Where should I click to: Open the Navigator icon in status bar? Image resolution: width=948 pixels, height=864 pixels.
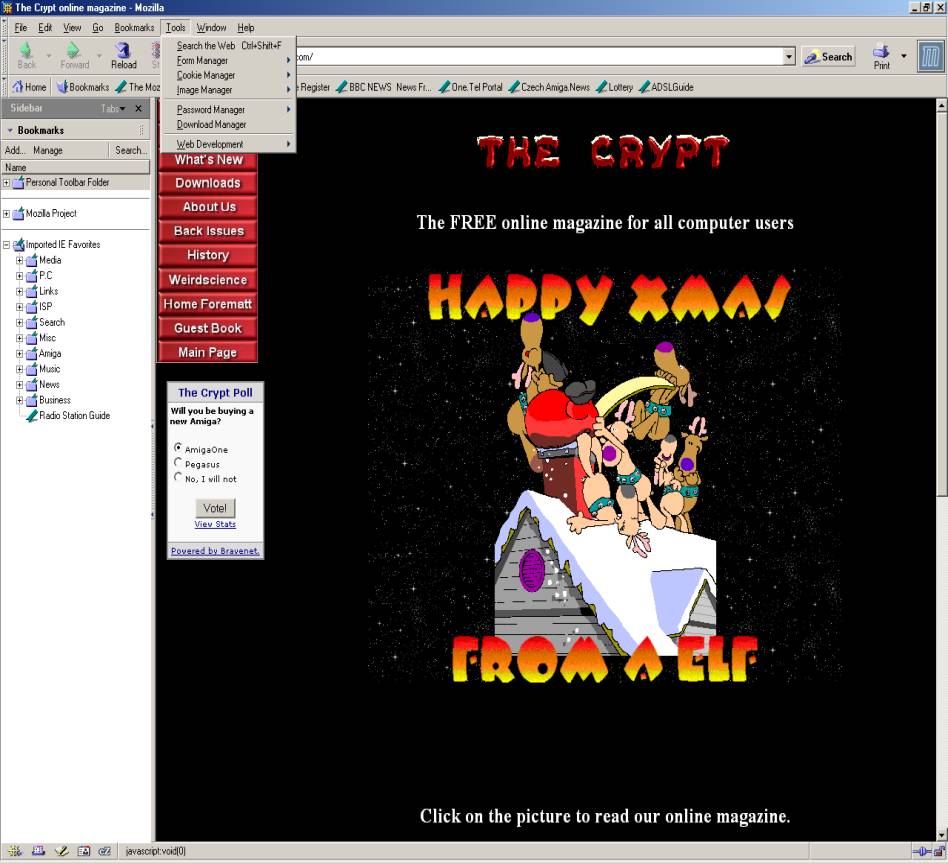14,851
